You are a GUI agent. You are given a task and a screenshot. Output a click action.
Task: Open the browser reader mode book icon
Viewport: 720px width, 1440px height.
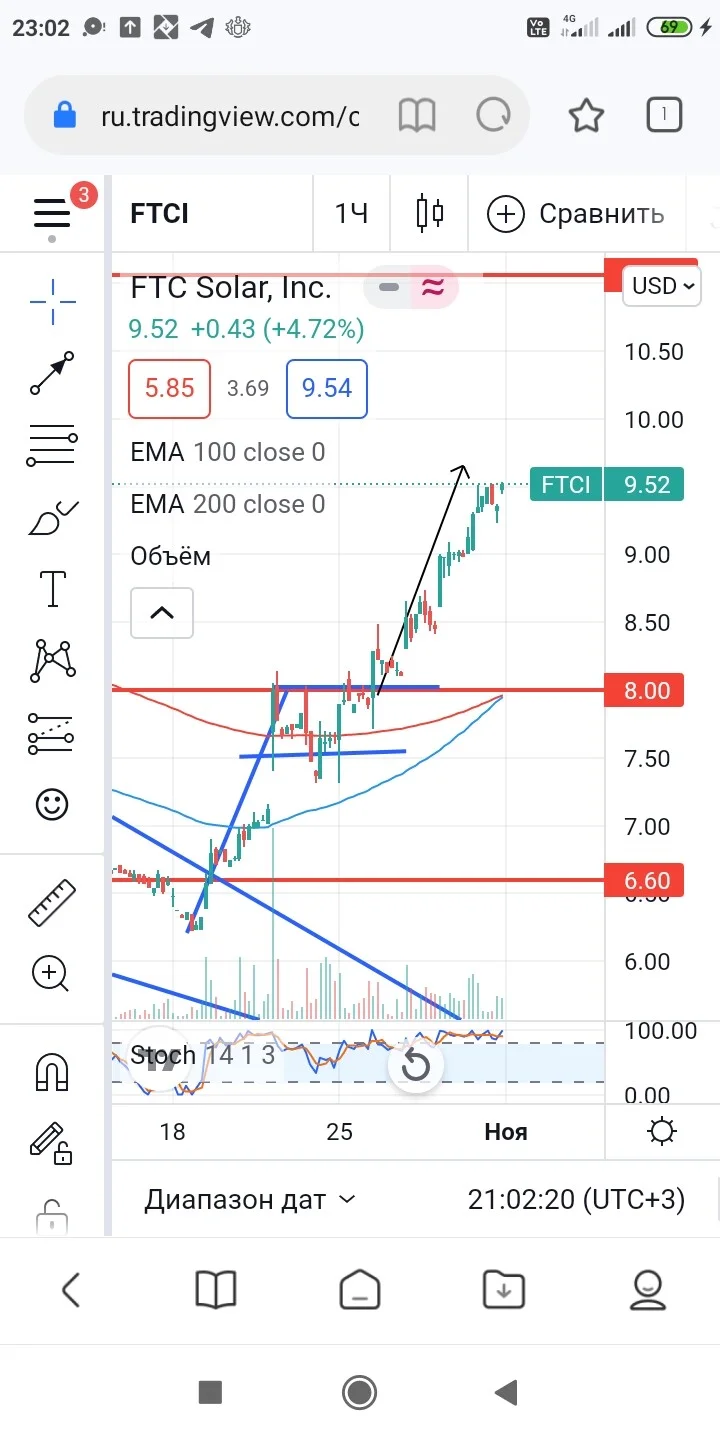pos(417,117)
